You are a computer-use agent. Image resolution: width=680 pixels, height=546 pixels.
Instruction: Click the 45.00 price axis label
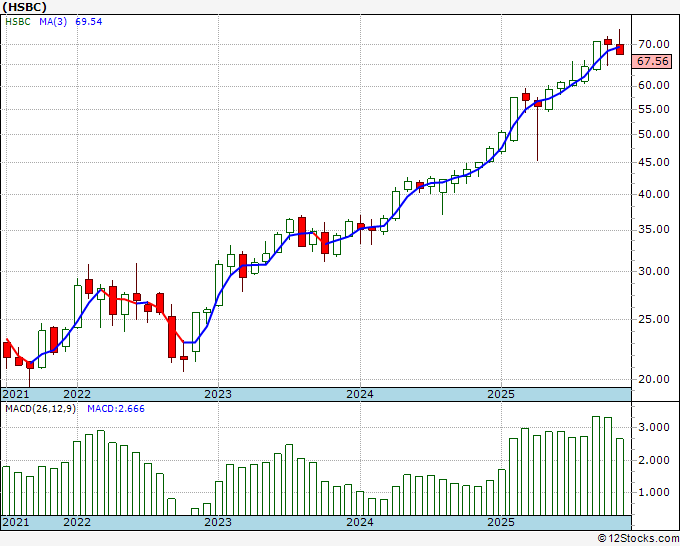coord(654,163)
